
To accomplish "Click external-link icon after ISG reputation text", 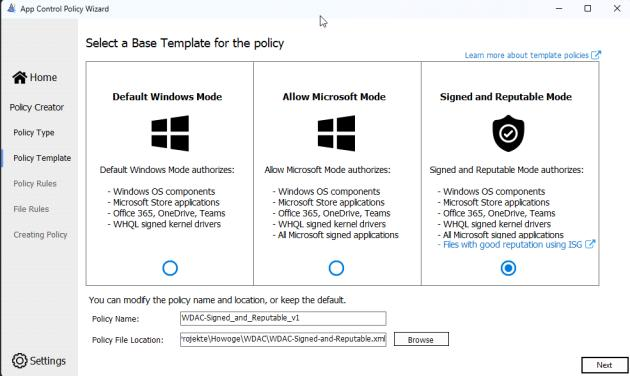I will [590, 244].
